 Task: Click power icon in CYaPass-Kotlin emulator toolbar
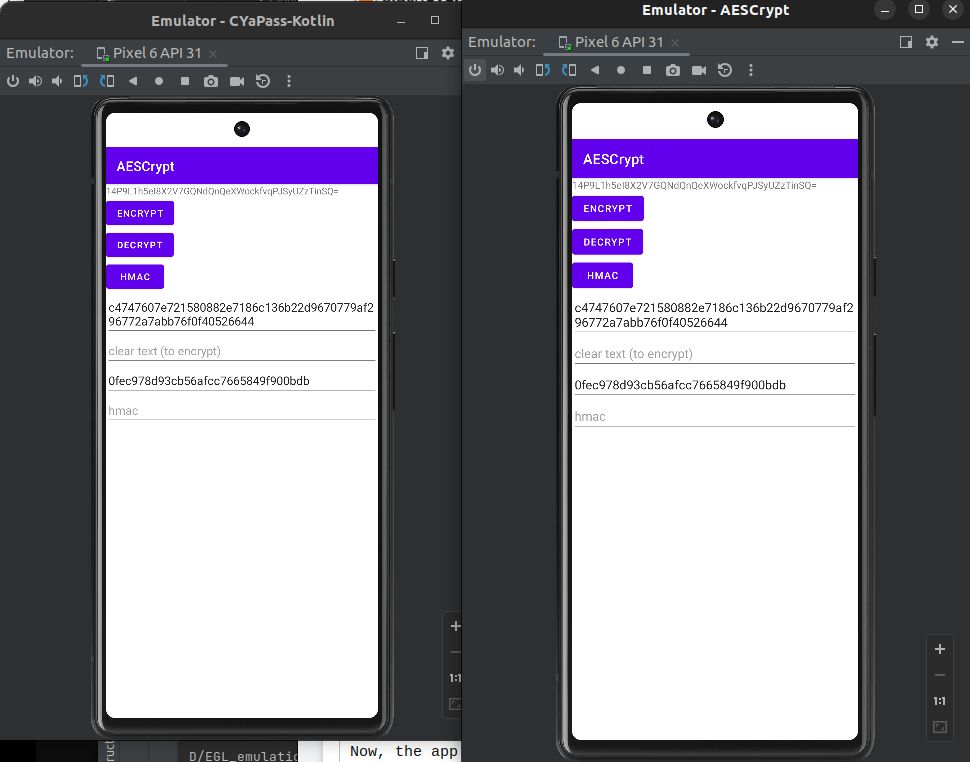tap(13, 81)
